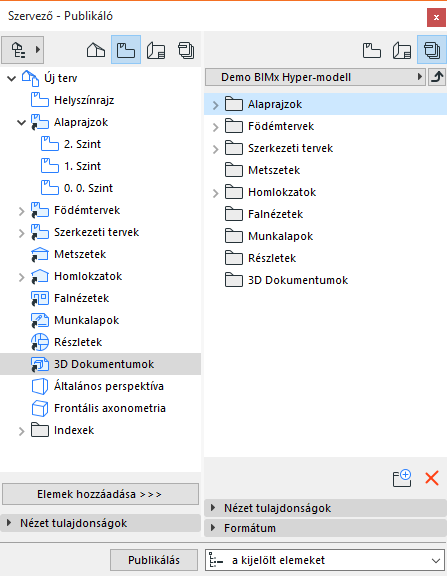Open Demo BIMx Hyper-modell publisher set dropdown
The width and height of the screenshot is (447, 576).
point(316,77)
